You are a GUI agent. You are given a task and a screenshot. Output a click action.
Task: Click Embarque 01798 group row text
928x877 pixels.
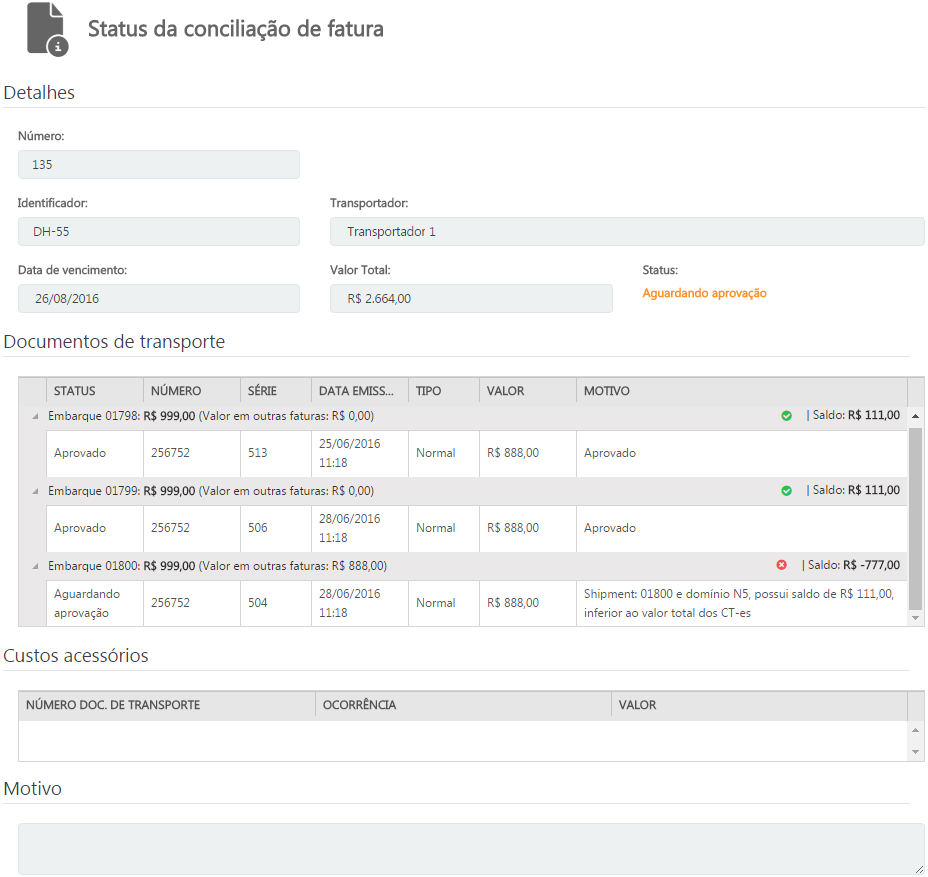[211, 416]
